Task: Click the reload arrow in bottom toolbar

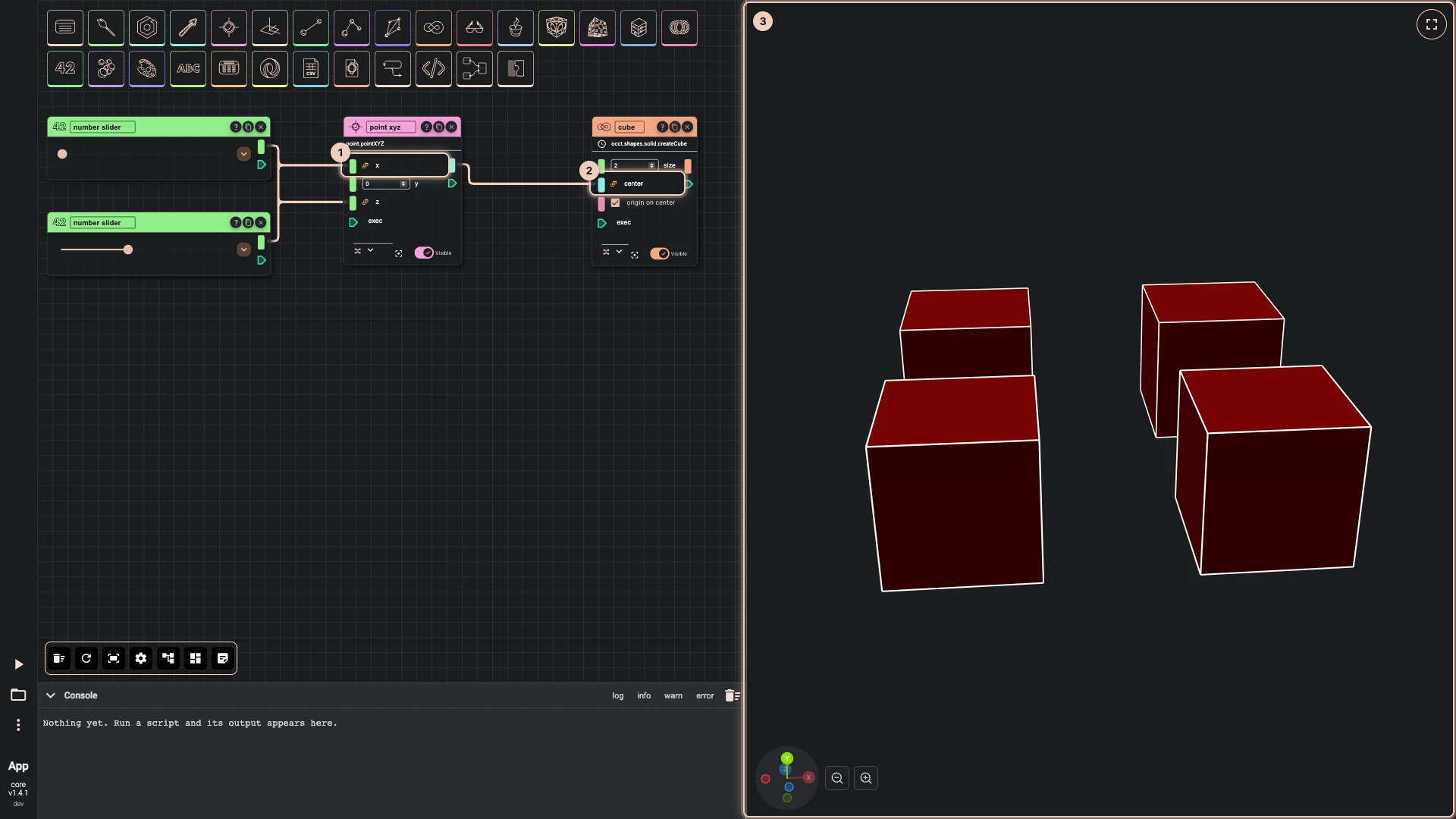Action: tap(86, 658)
